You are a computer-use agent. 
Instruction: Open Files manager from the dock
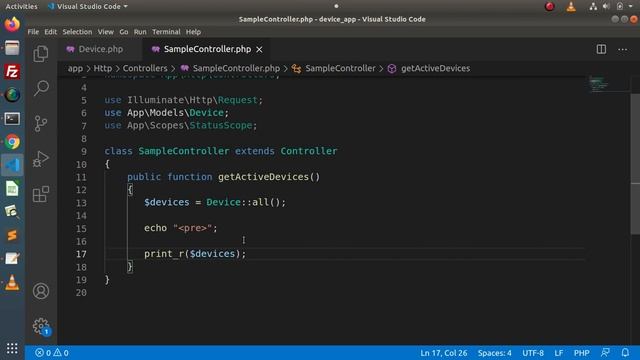pos(12,48)
